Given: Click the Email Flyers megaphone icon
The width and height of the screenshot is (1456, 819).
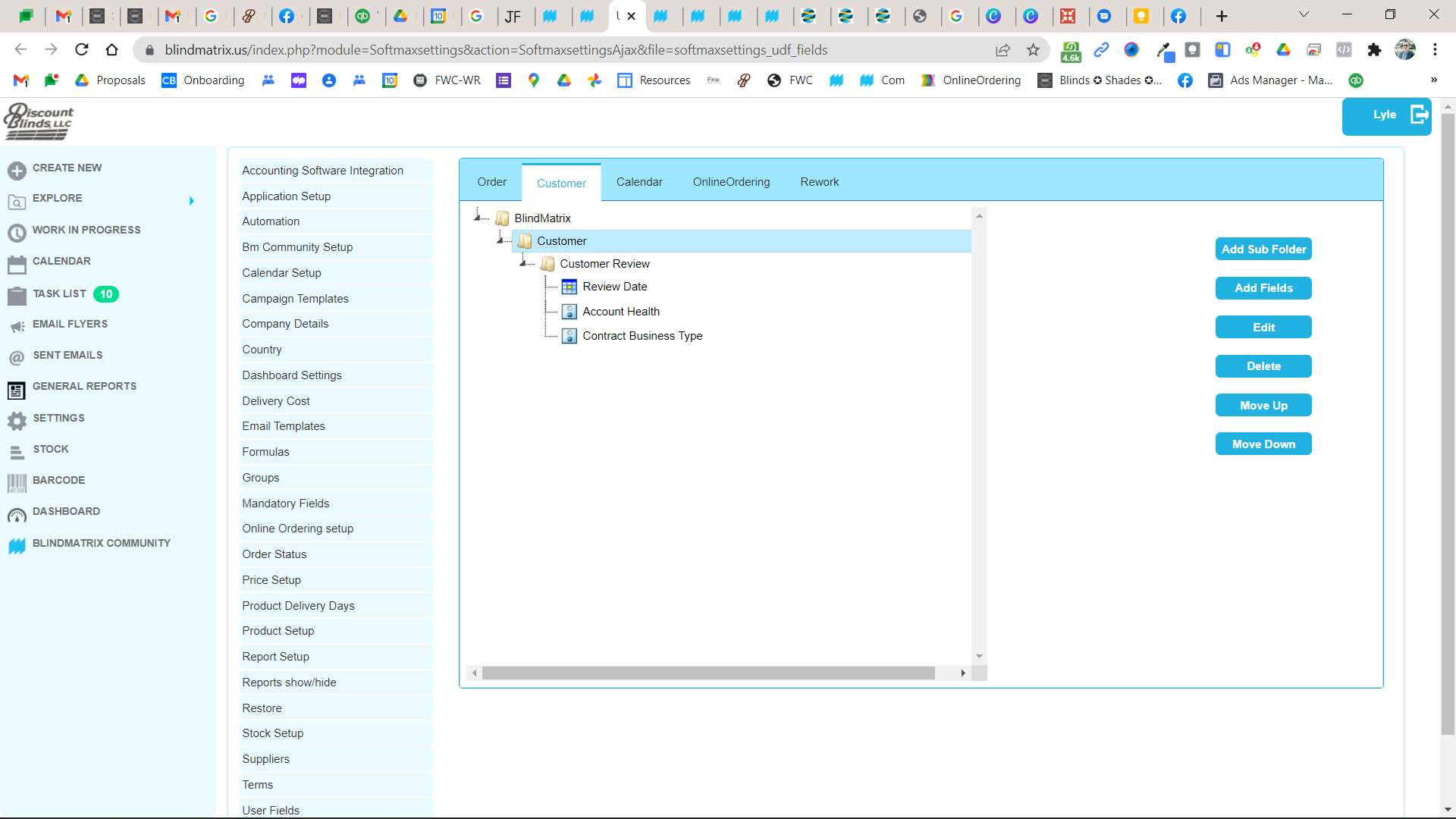Looking at the screenshot, I should (x=17, y=327).
